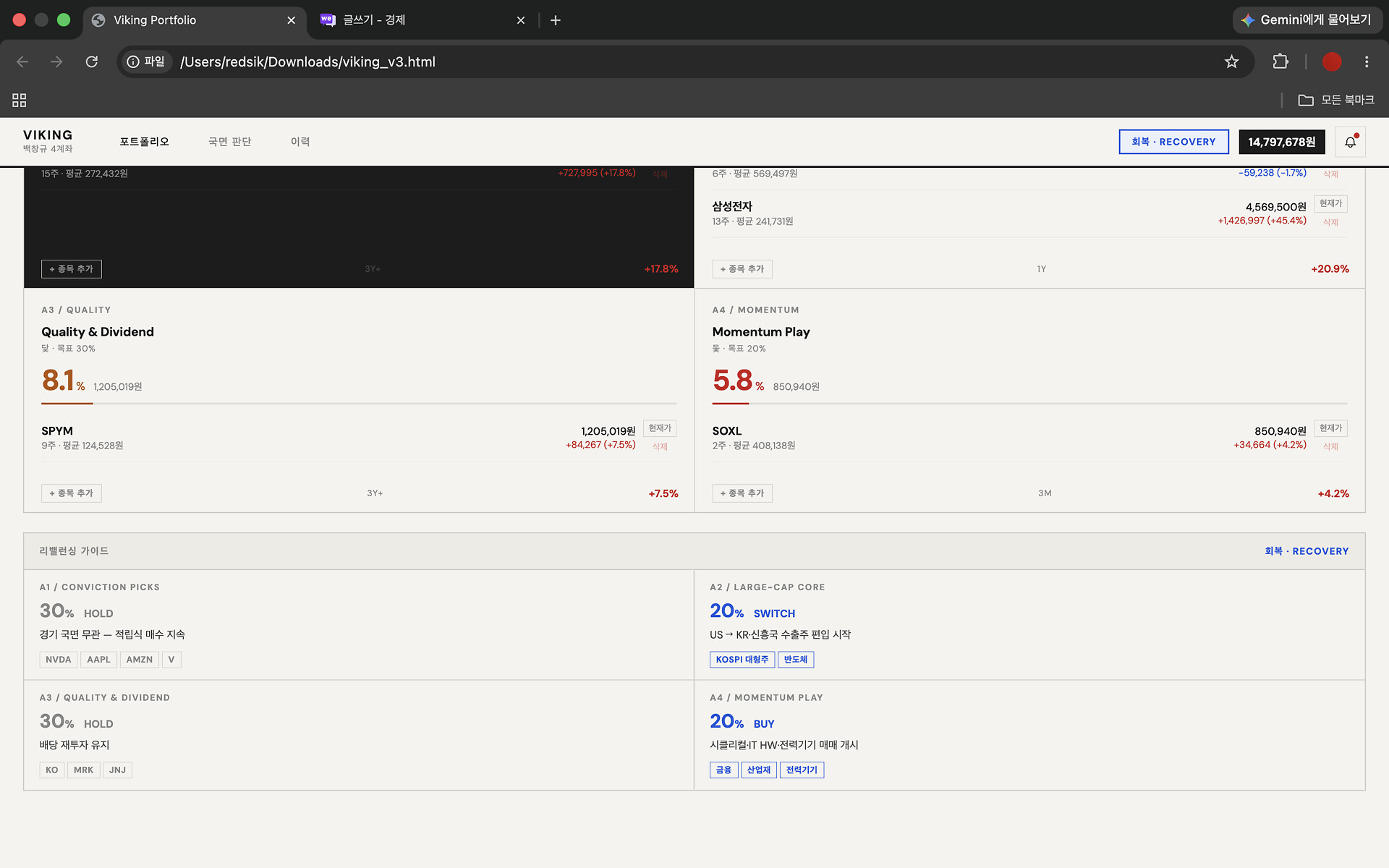
Task: Select the Viking Portfolio browser tab
Action: 195,20
